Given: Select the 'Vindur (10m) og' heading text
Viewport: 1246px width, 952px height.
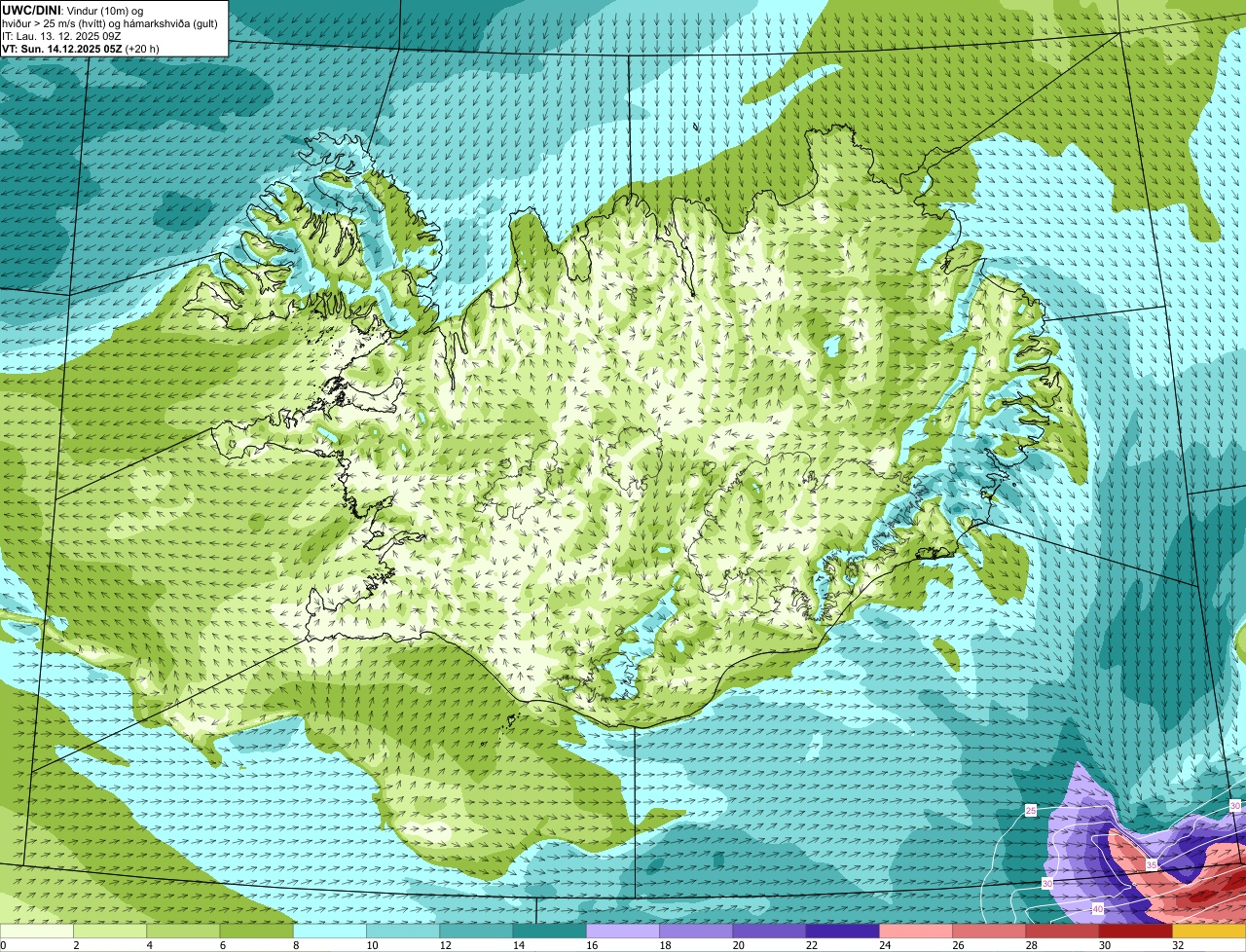Looking at the screenshot, I should click(x=105, y=10).
